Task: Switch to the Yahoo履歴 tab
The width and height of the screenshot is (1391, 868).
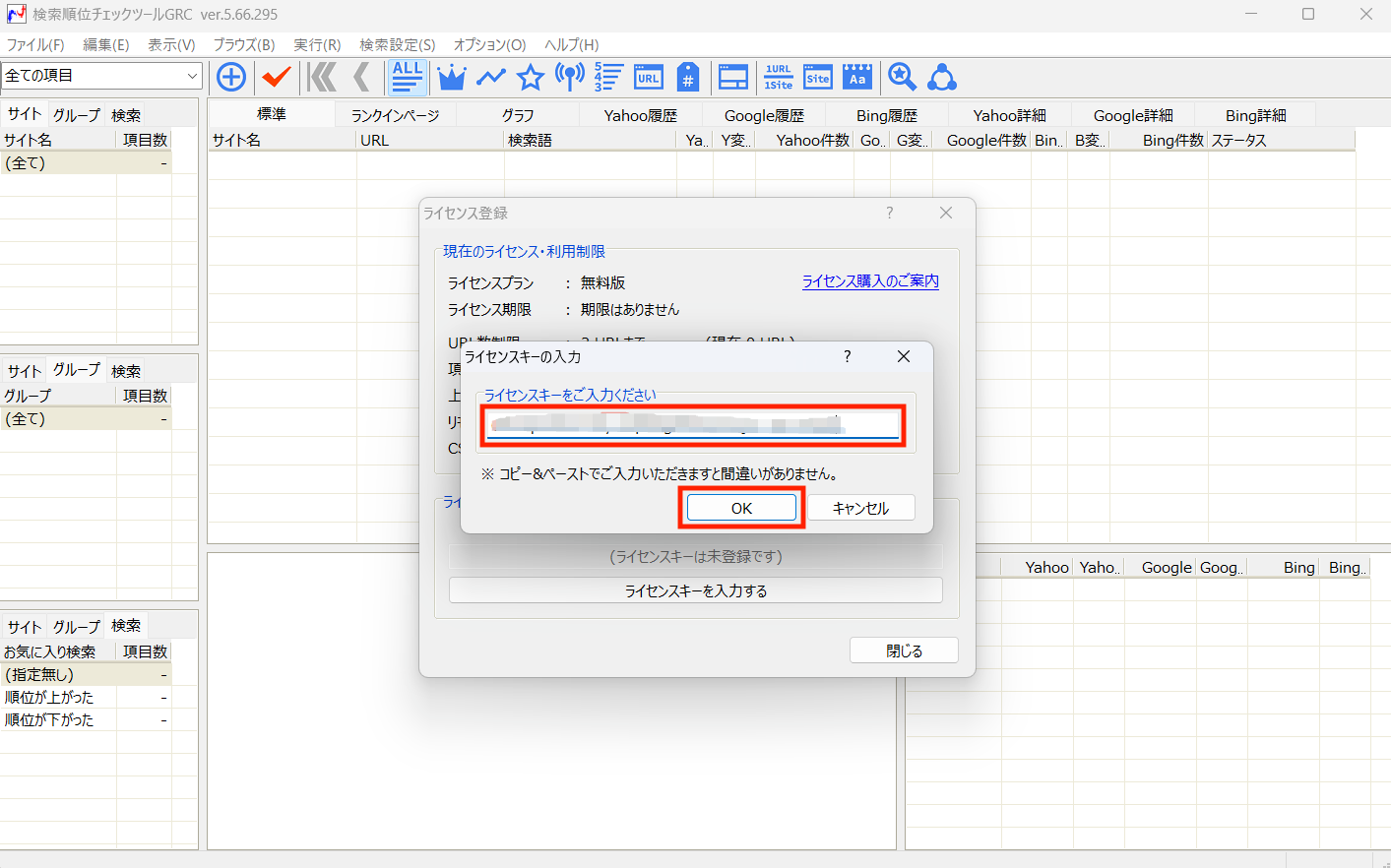Action: [641, 115]
